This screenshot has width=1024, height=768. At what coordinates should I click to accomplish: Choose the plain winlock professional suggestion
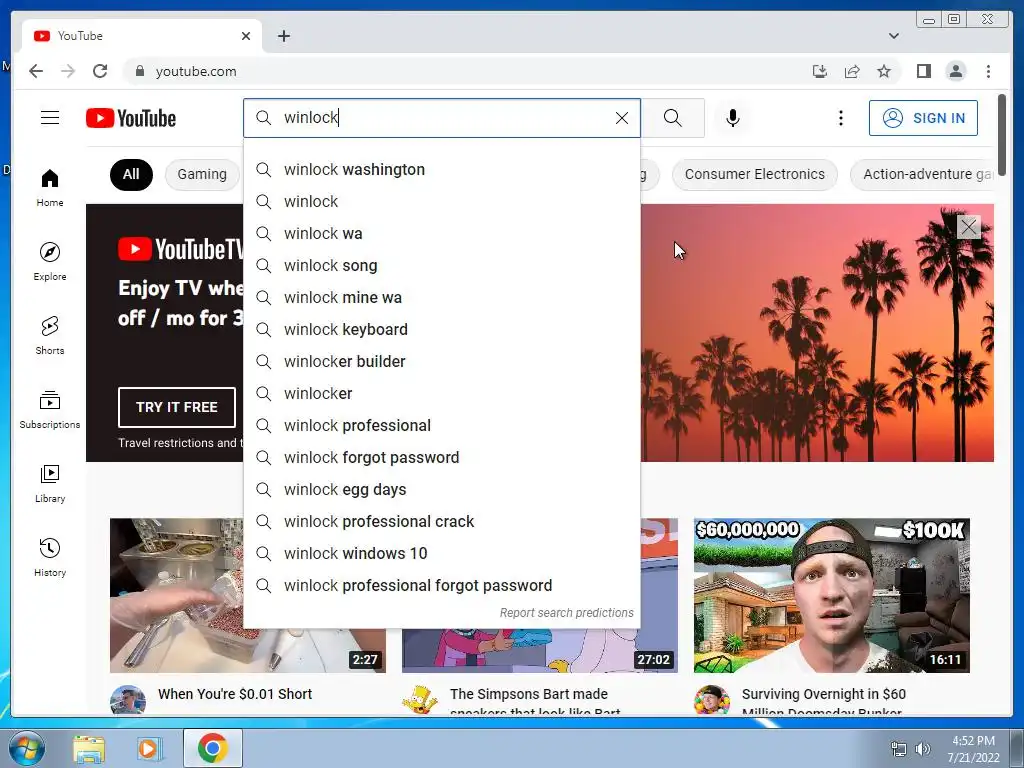(x=441, y=426)
